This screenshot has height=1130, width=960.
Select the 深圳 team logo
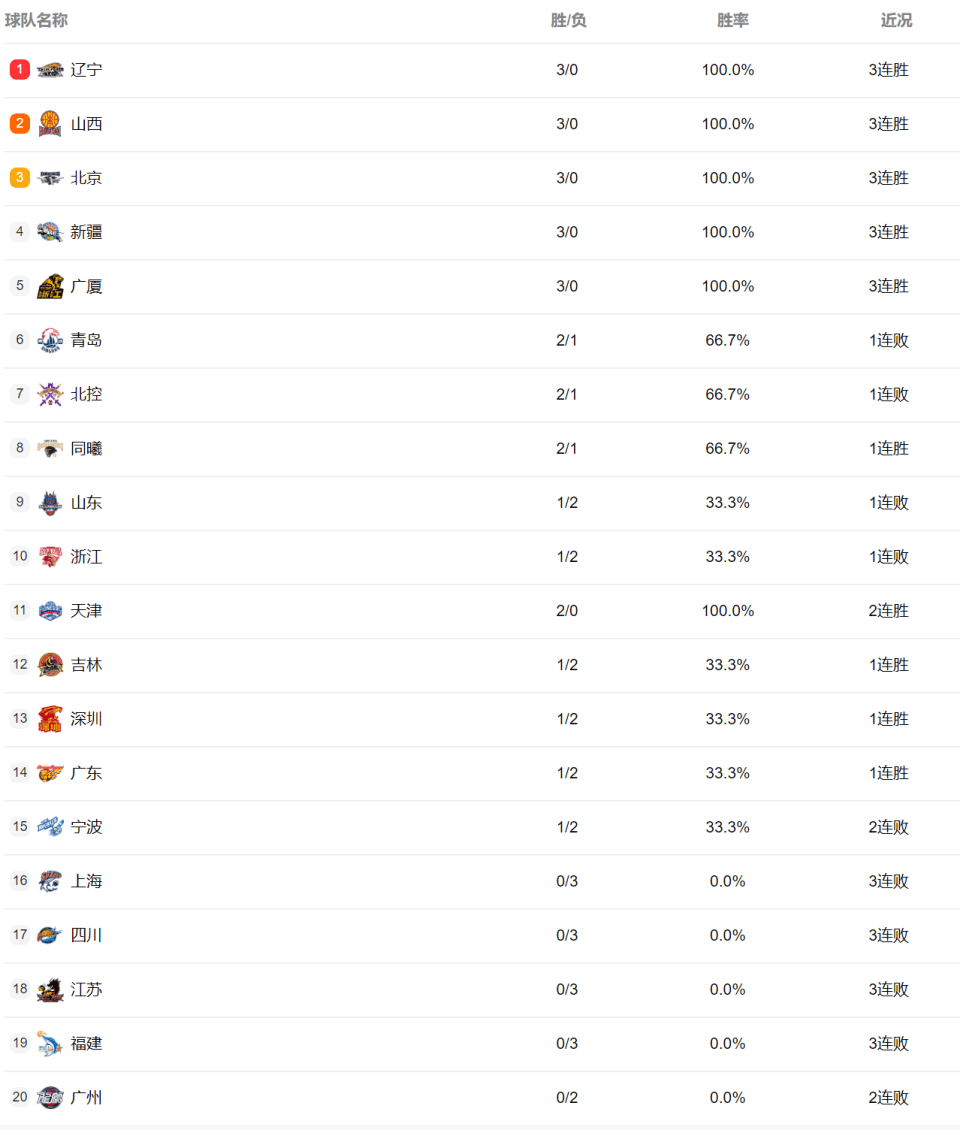click(x=50, y=719)
